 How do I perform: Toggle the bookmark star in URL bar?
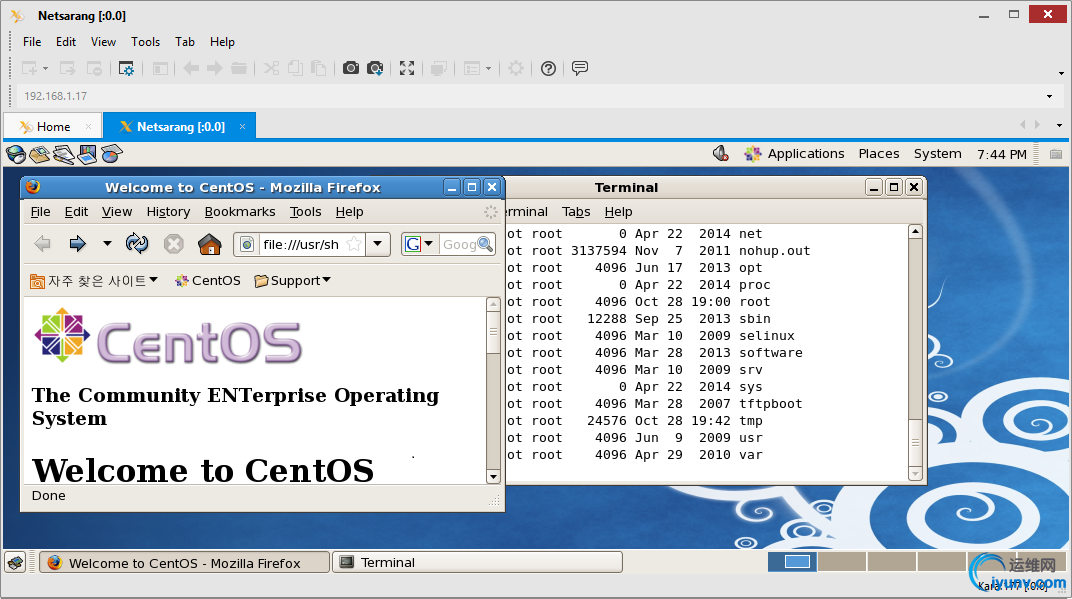pyautogui.click(x=354, y=244)
